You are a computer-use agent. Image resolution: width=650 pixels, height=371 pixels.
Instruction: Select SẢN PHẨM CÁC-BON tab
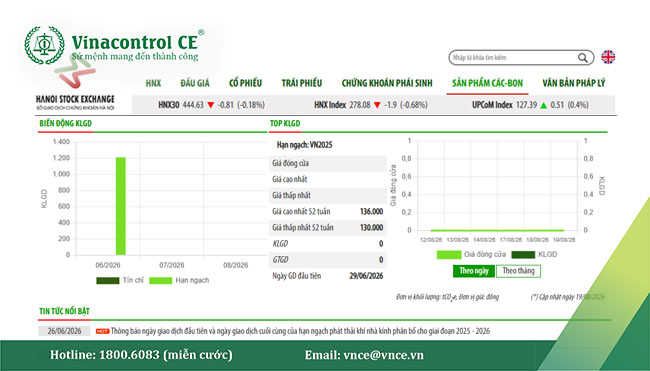pos(488,83)
